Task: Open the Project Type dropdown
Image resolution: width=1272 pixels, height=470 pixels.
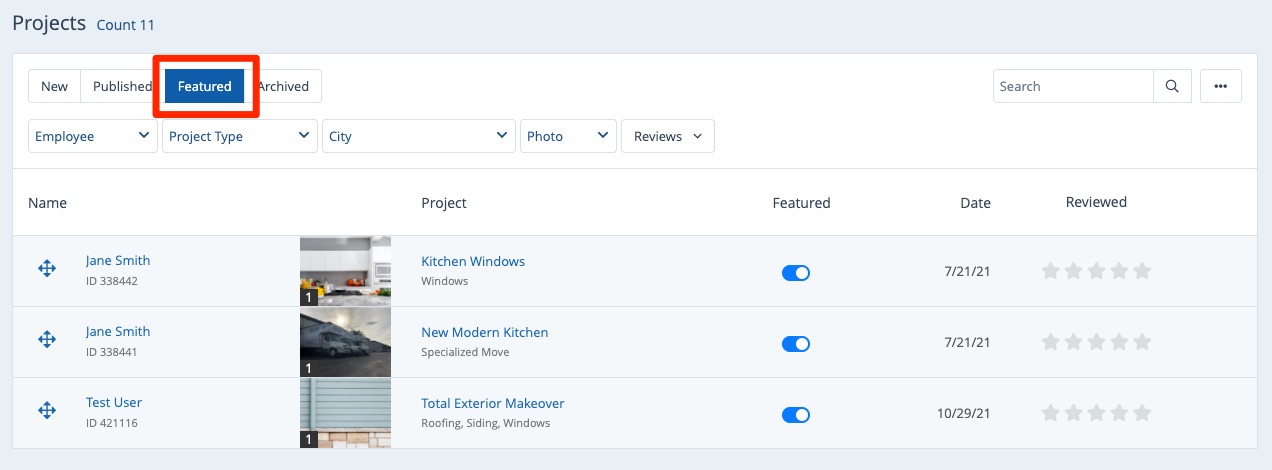Action: 239,136
